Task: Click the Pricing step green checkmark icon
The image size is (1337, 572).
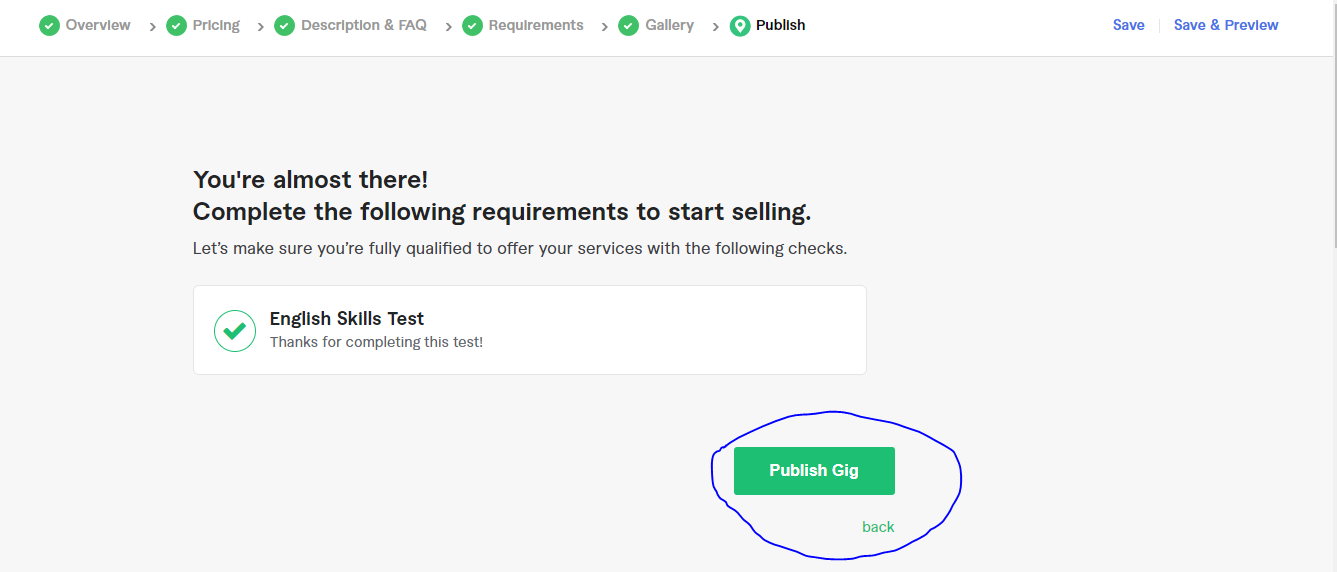Action: [176, 26]
